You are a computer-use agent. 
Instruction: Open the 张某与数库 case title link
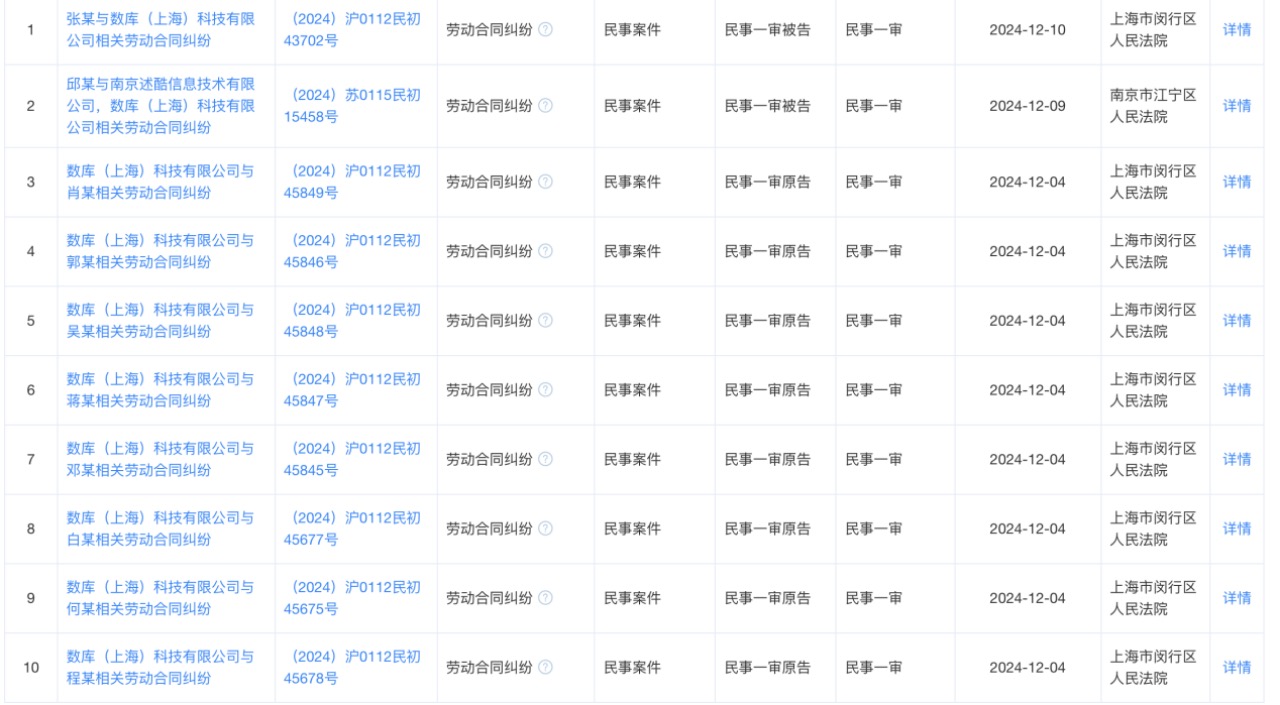[160, 30]
